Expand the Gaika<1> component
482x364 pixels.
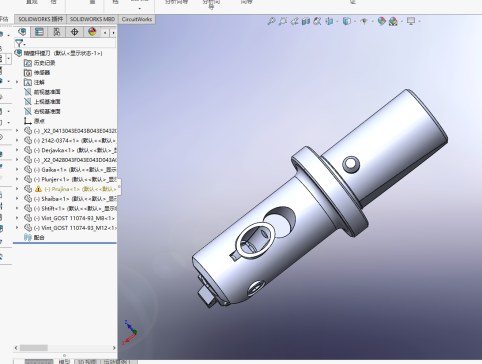(17, 169)
